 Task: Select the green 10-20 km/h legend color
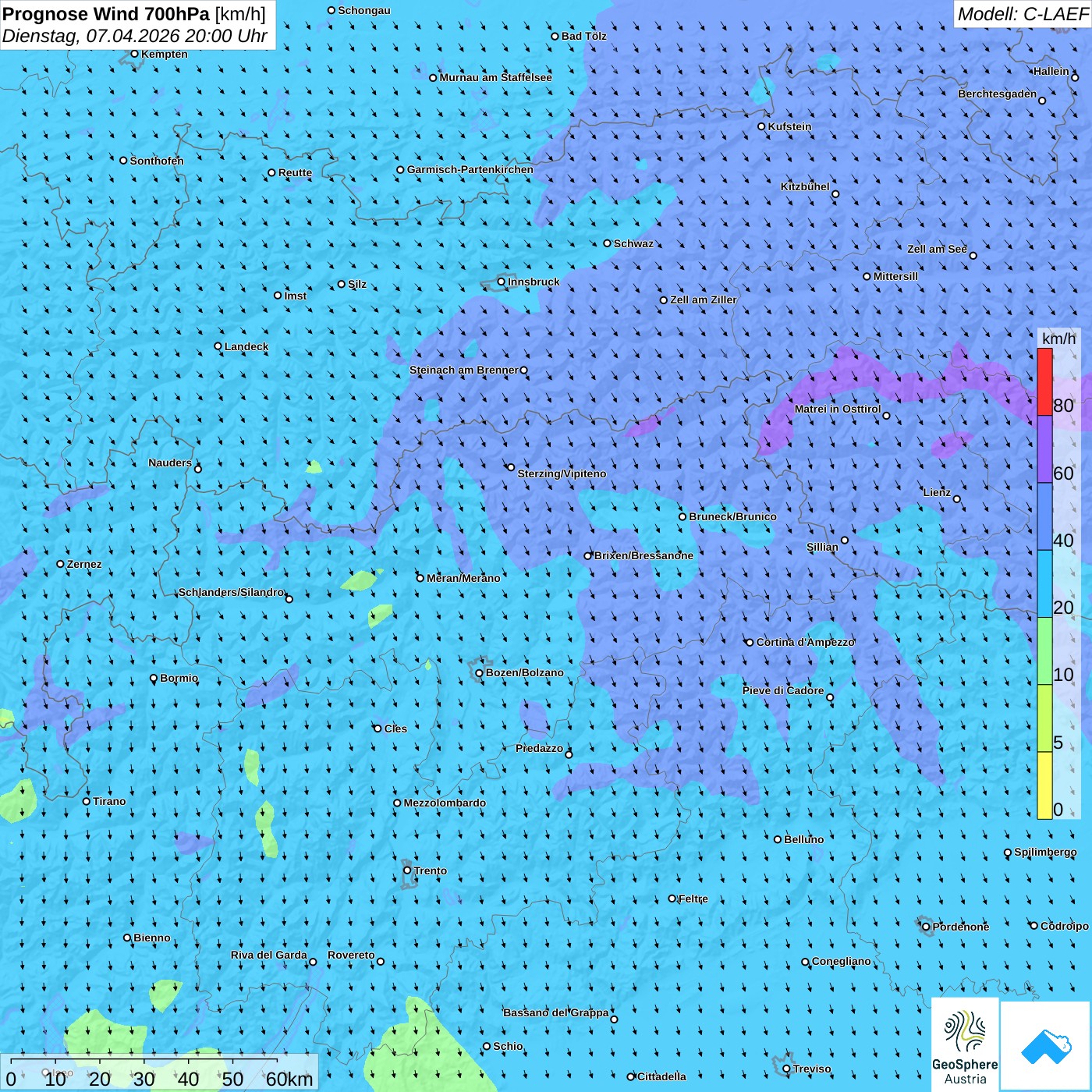tap(1044, 651)
